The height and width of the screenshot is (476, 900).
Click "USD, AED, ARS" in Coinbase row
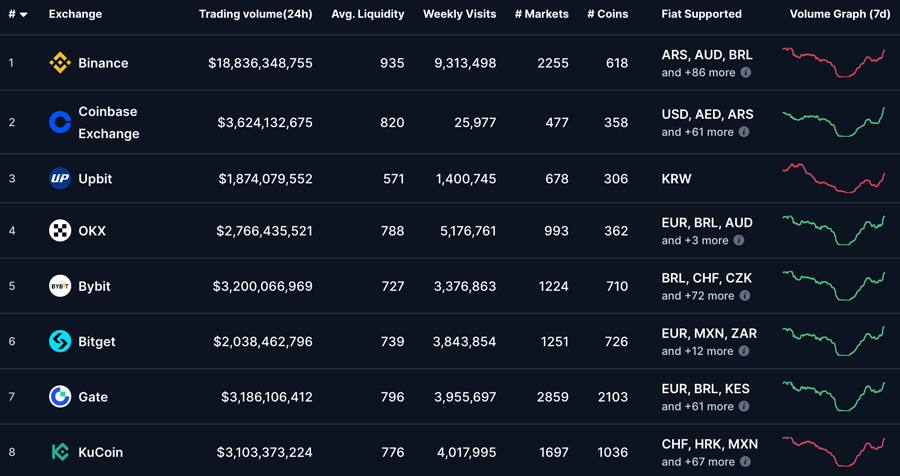pos(707,114)
